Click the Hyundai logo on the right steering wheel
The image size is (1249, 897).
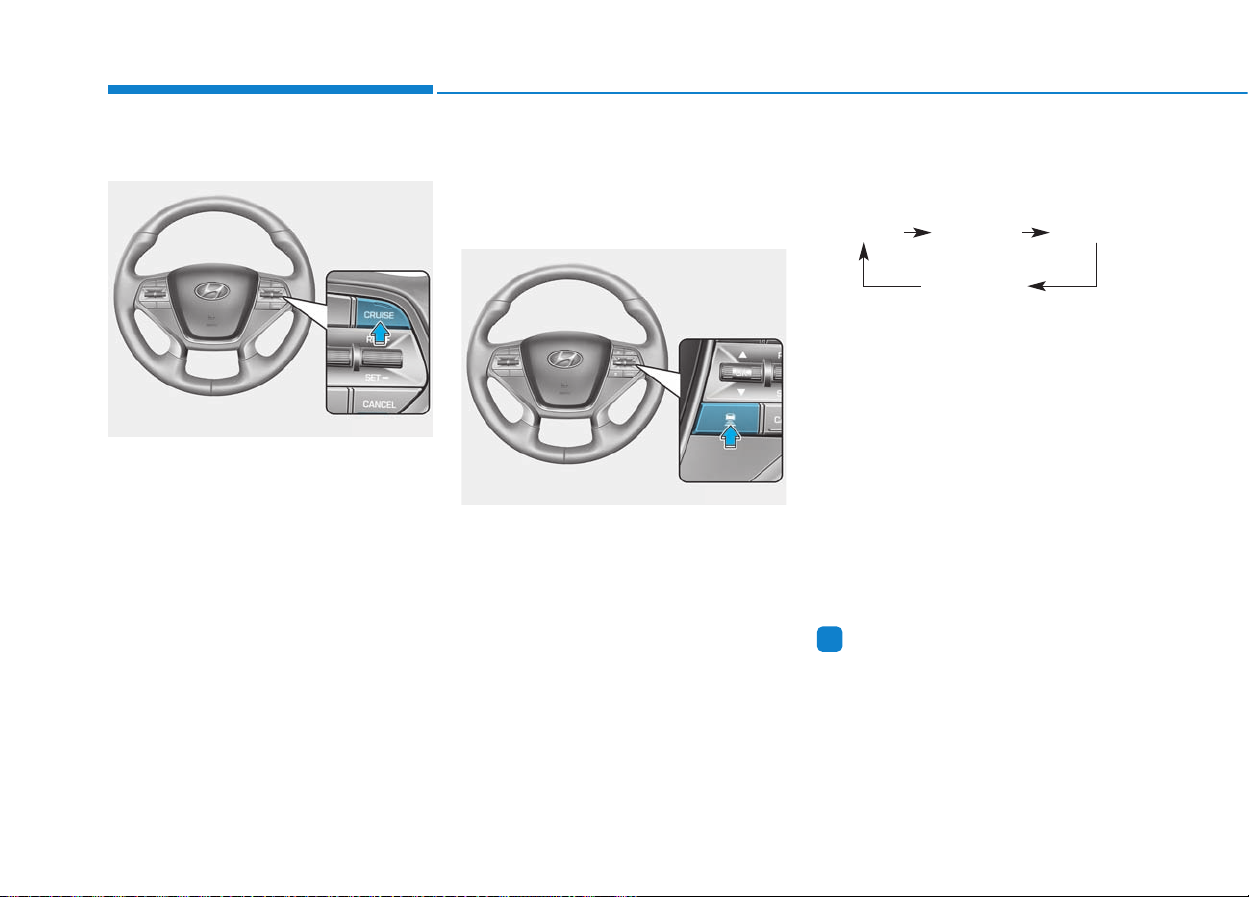564,357
